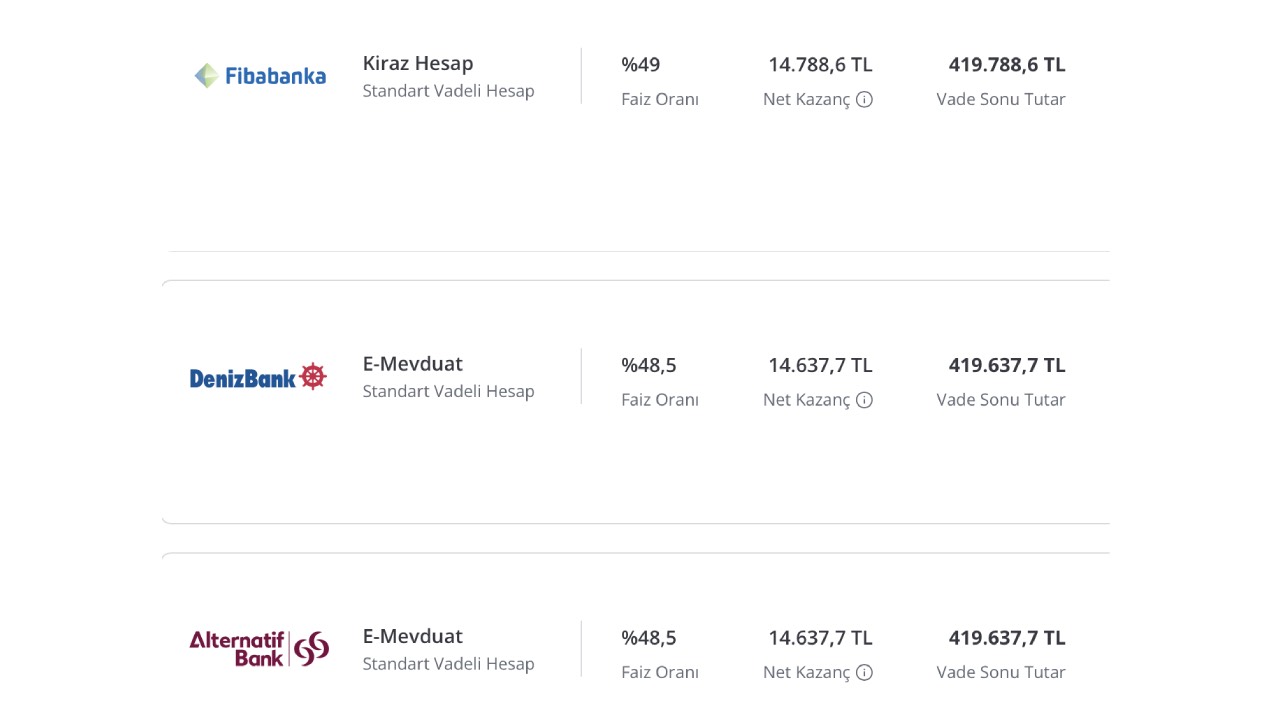Open Net Kazanç info icon for Alternatif Bank
Image resolution: width=1280 pixels, height=720 pixels.
click(x=865, y=672)
